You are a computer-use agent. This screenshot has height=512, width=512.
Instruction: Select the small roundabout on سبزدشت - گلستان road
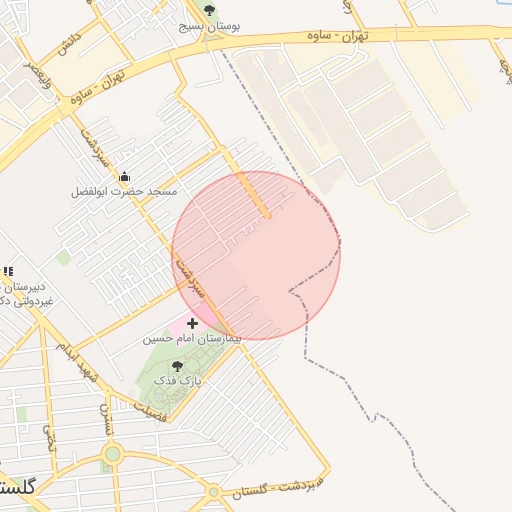click(x=213, y=492)
